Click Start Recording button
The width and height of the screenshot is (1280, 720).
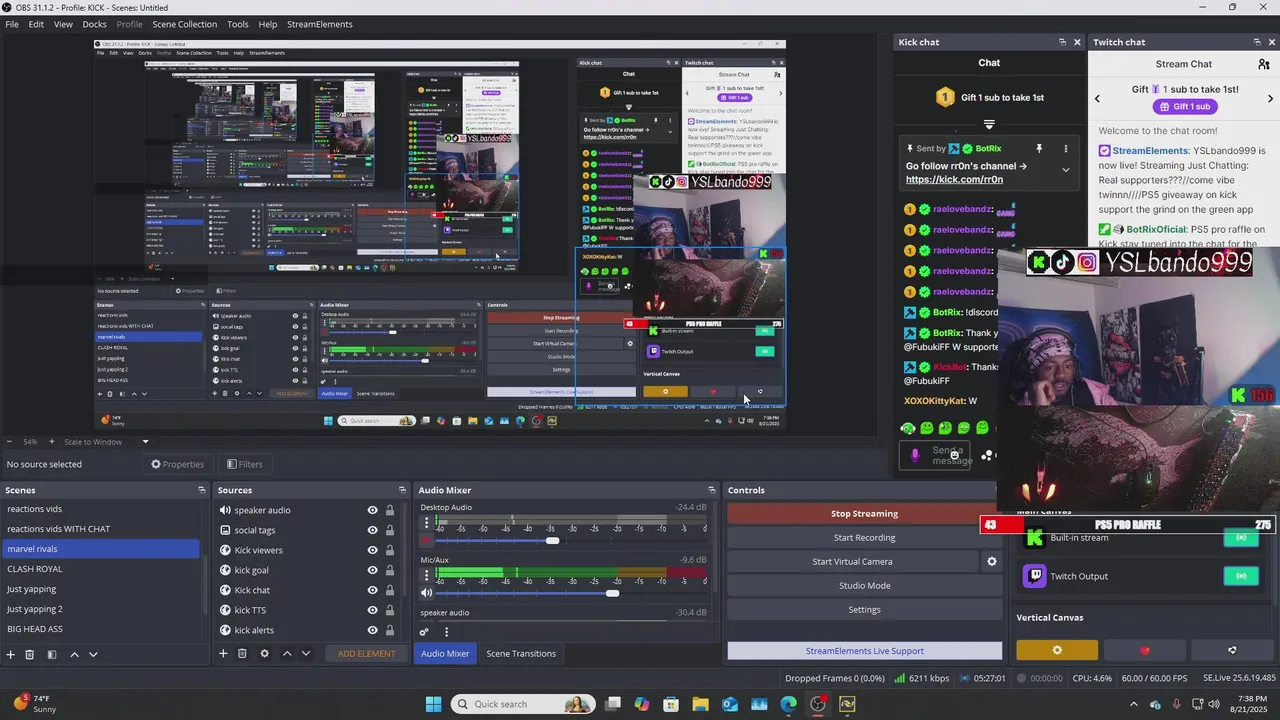coord(864,538)
